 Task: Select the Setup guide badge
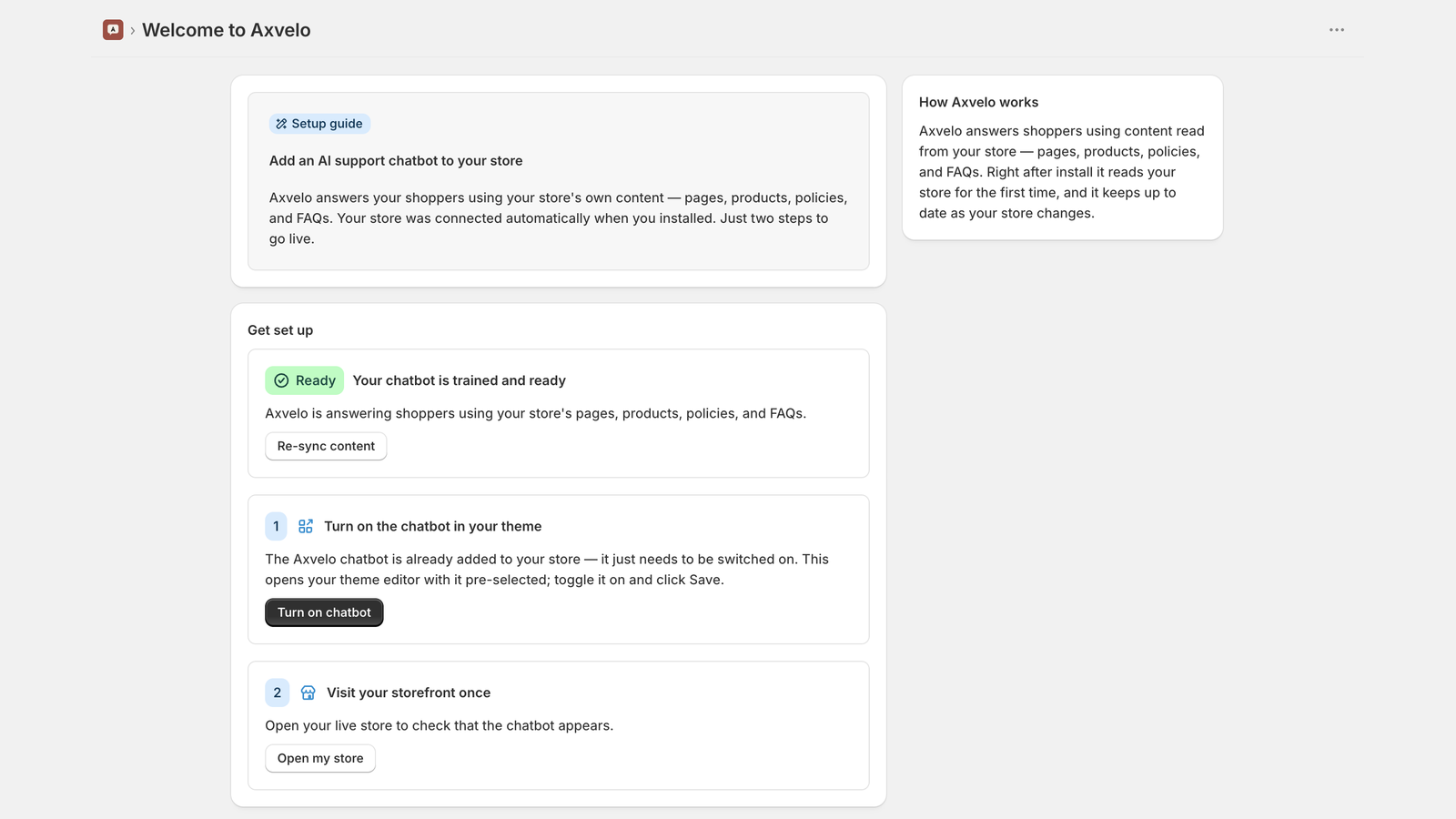(319, 124)
